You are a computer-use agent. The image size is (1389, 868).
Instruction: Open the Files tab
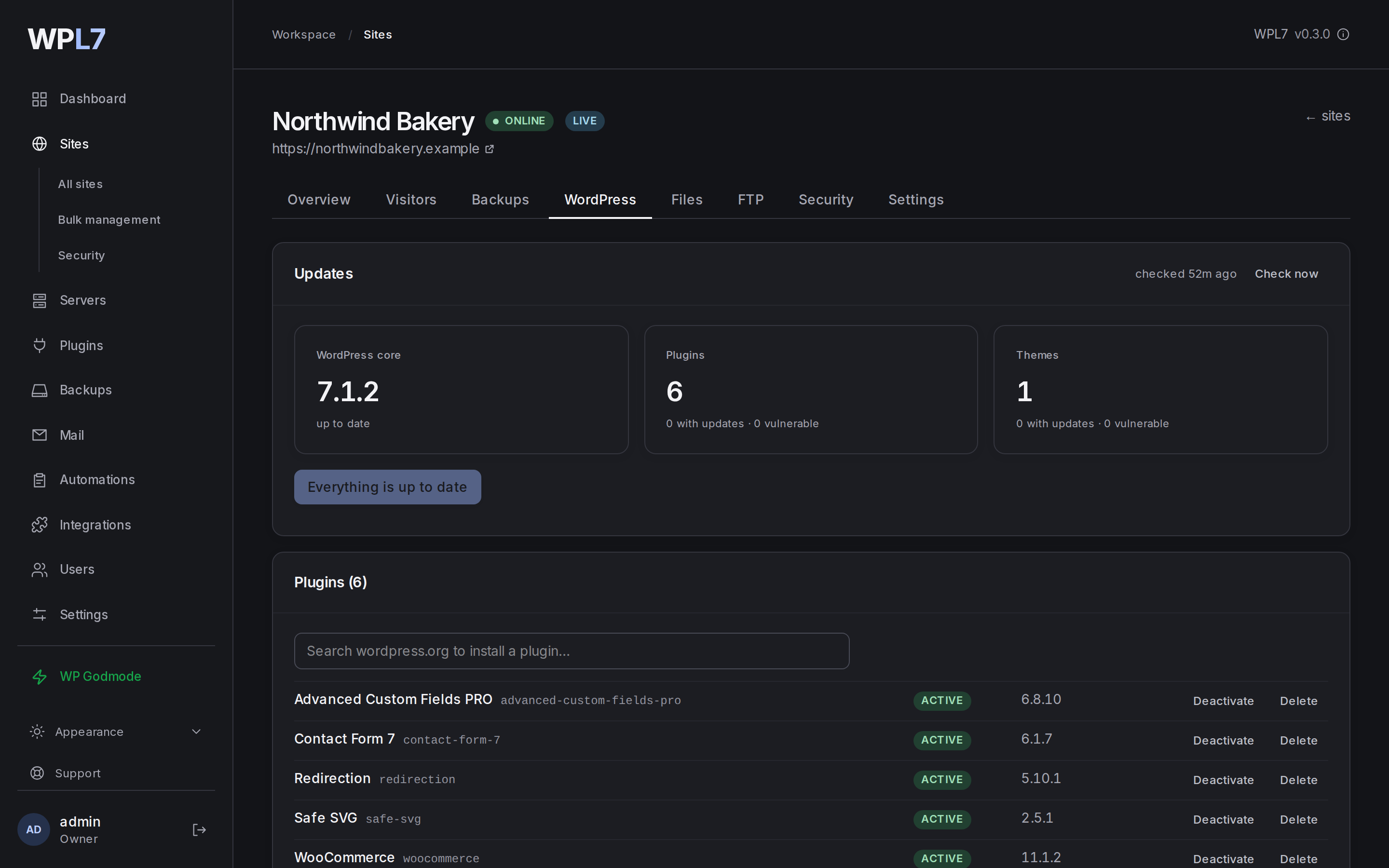(x=686, y=200)
